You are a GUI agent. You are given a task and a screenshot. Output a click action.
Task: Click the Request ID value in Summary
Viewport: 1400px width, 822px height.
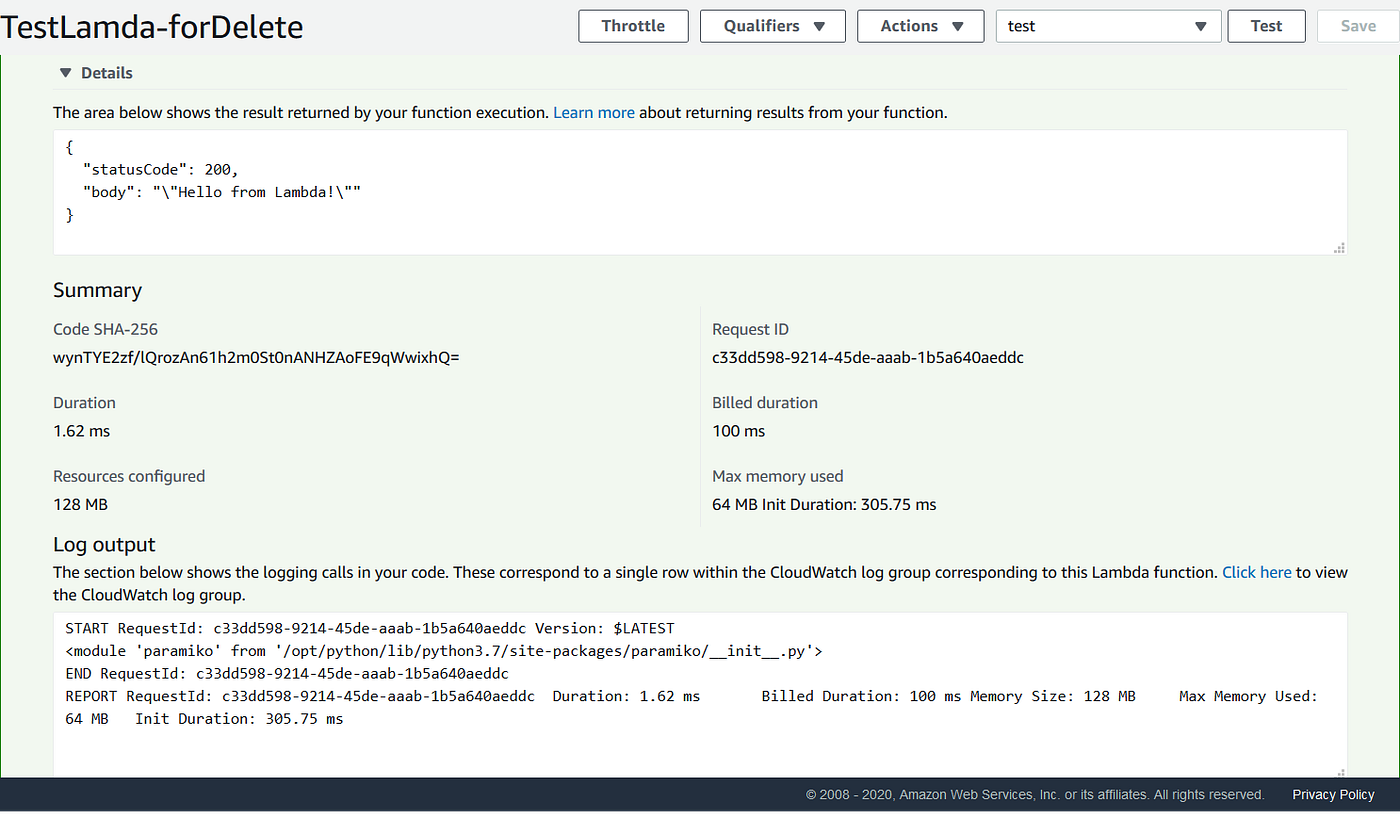point(868,358)
